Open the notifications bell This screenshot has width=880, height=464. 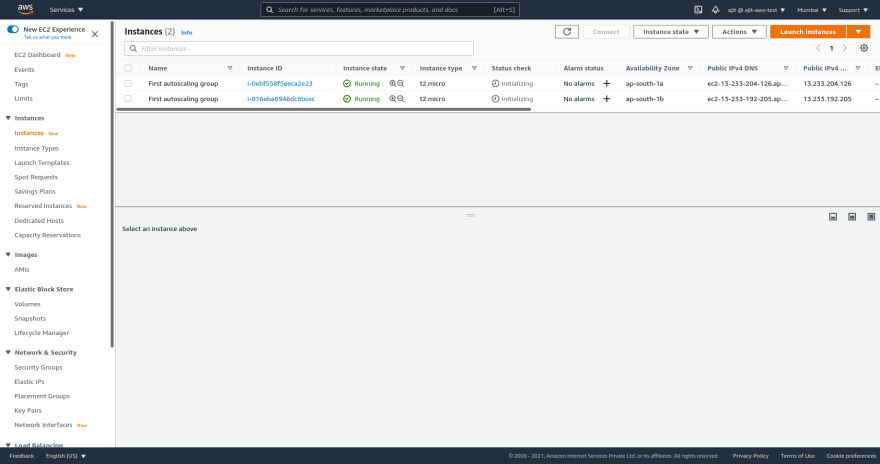715,10
